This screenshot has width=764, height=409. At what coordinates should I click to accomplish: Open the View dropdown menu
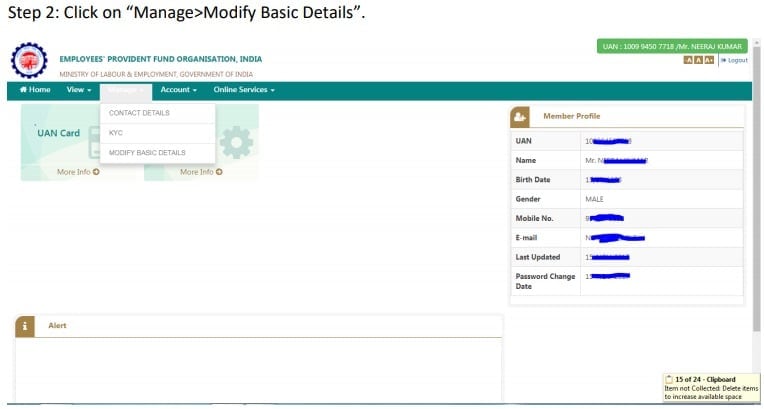click(79, 90)
